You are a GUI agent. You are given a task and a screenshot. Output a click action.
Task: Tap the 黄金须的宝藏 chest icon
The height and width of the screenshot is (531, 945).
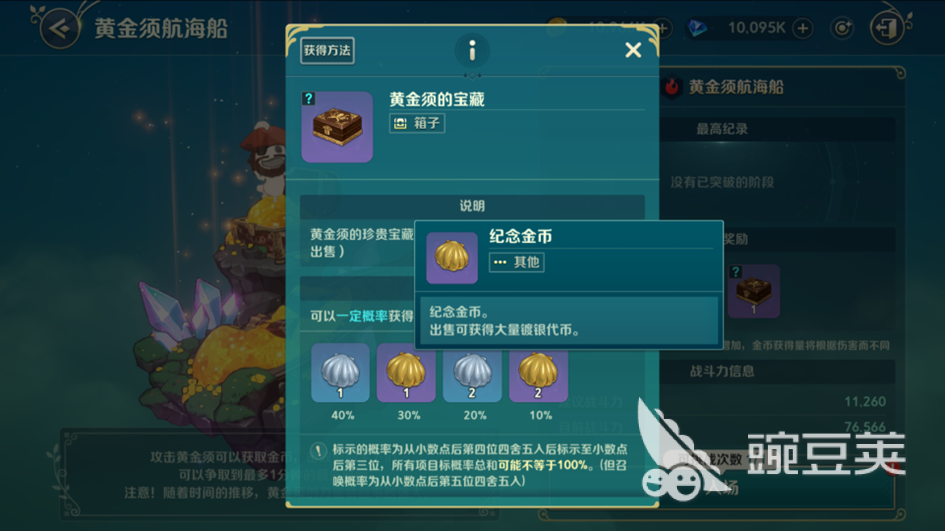[x=337, y=127]
